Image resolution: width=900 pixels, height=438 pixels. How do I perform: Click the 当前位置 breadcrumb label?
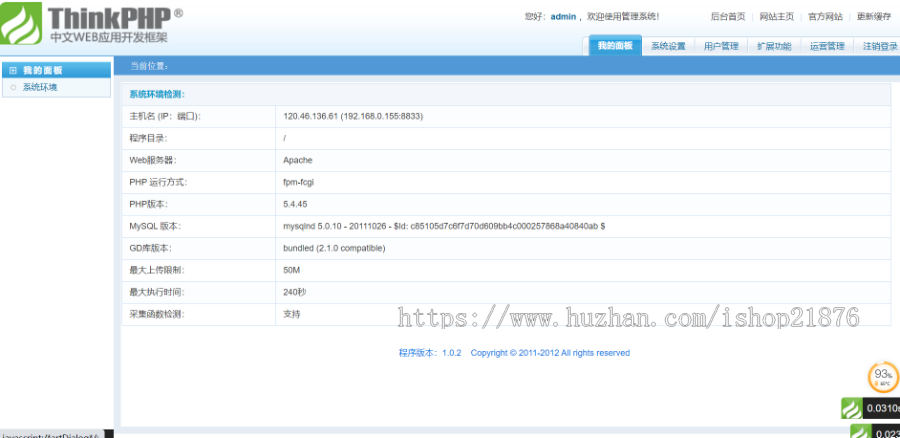point(149,66)
